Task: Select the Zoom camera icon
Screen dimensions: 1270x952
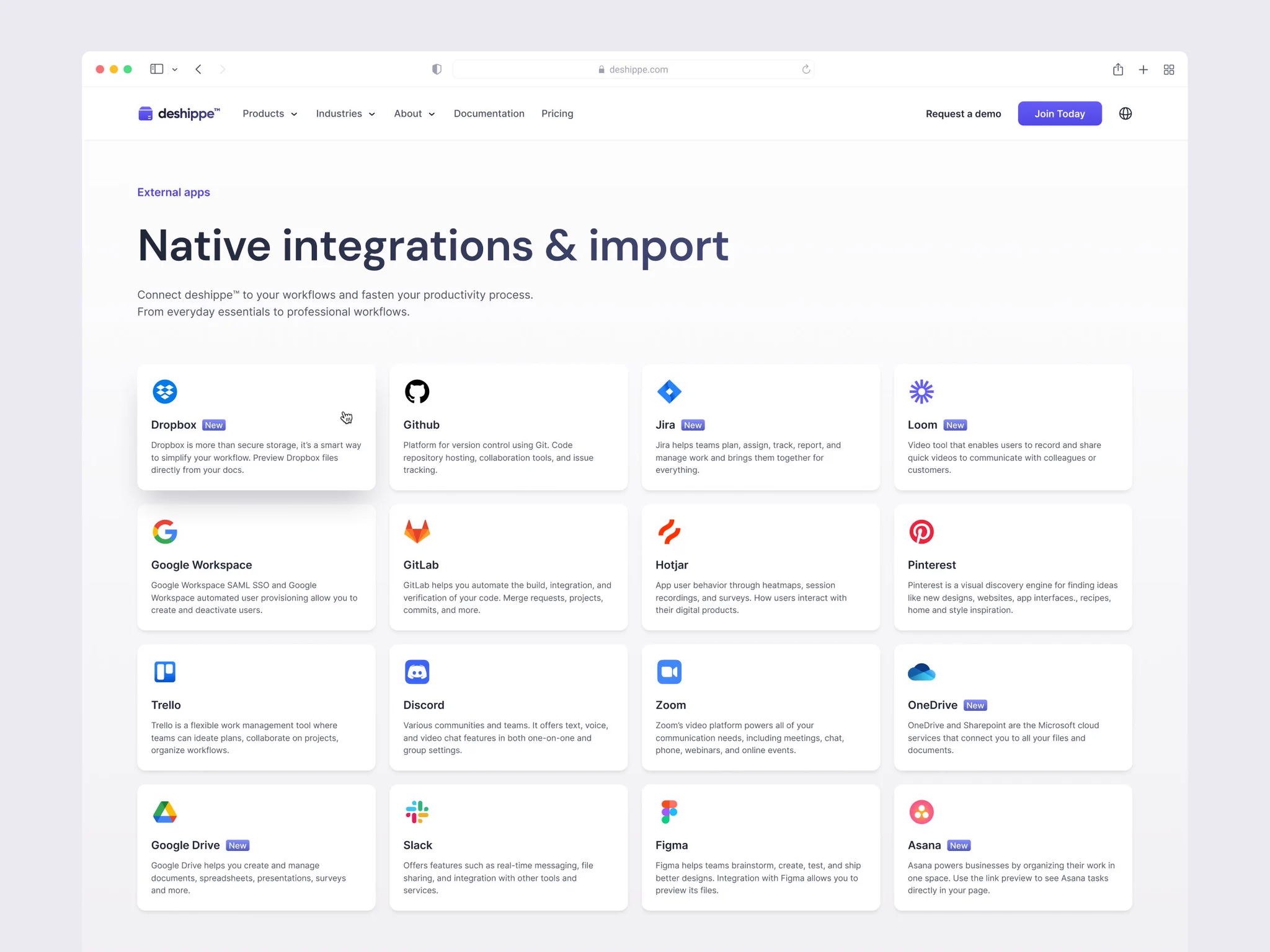Action: tap(669, 672)
